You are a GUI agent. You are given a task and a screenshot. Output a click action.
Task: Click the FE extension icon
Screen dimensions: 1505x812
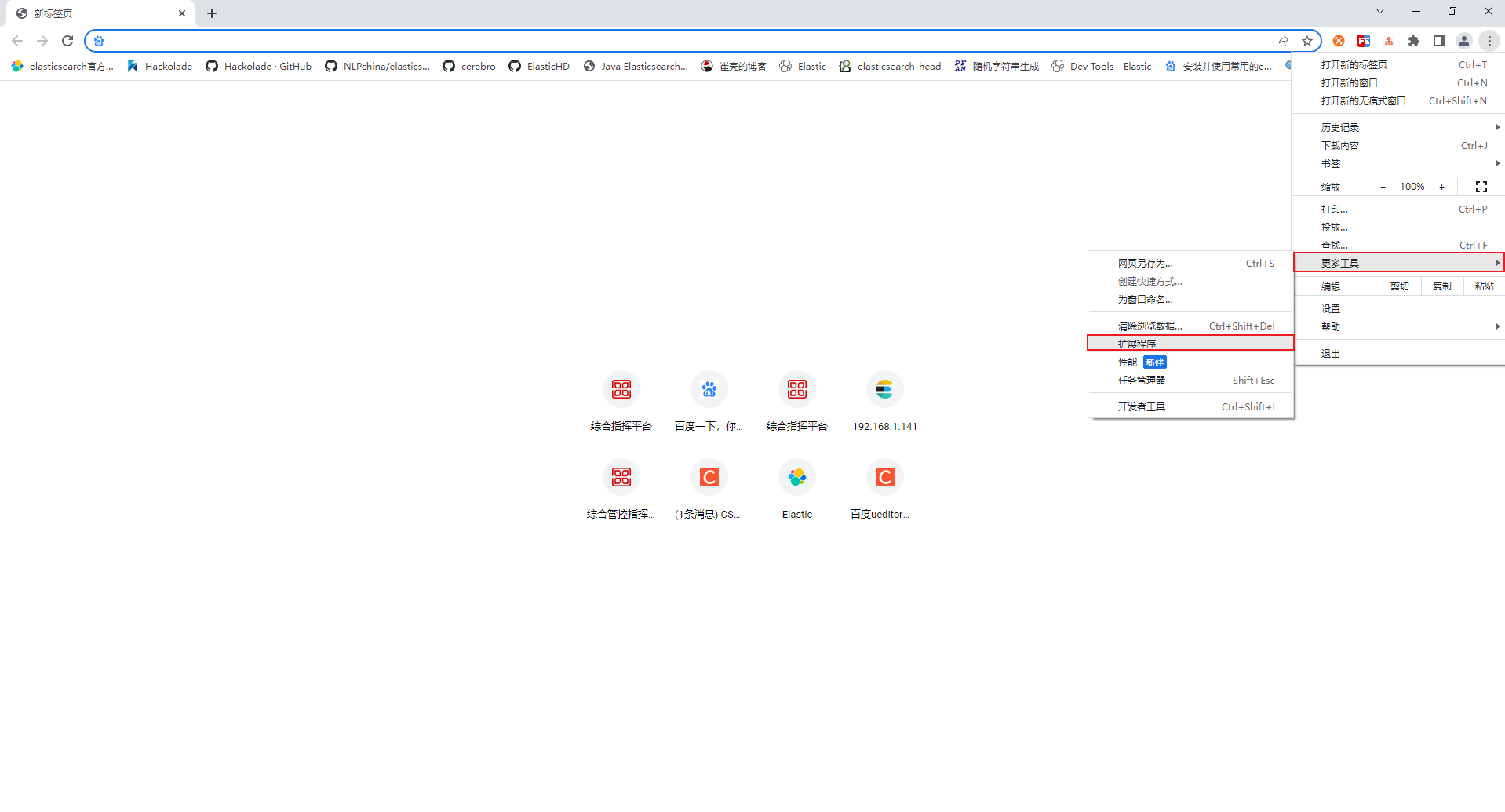[x=1364, y=41]
